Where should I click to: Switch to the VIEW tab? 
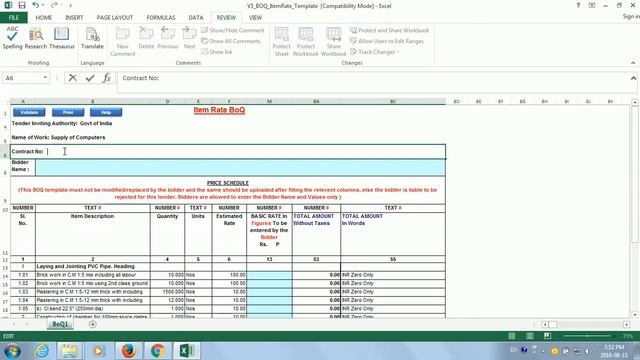pos(255,18)
